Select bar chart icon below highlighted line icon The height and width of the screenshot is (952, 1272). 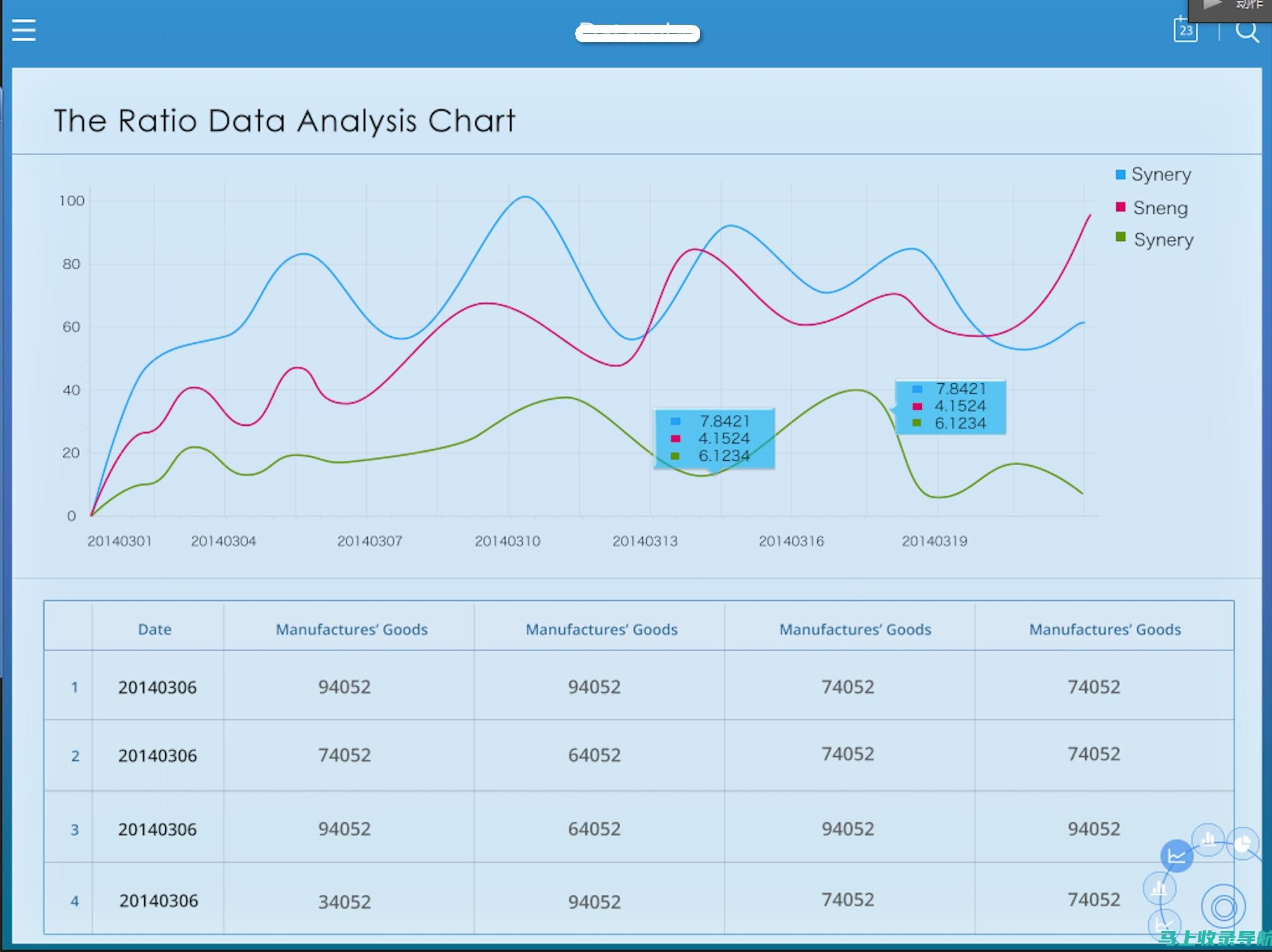[1160, 888]
